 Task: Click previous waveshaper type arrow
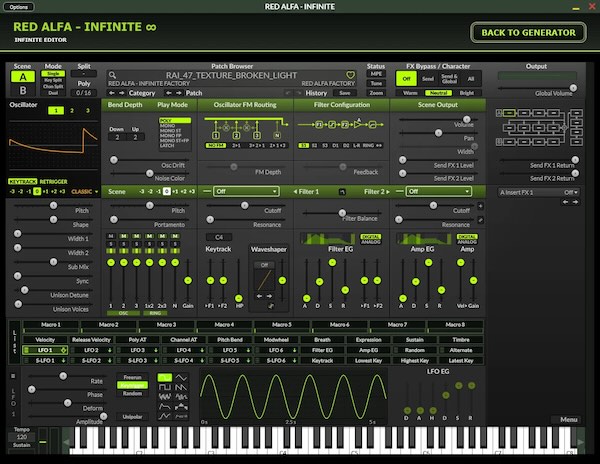pos(259,296)
